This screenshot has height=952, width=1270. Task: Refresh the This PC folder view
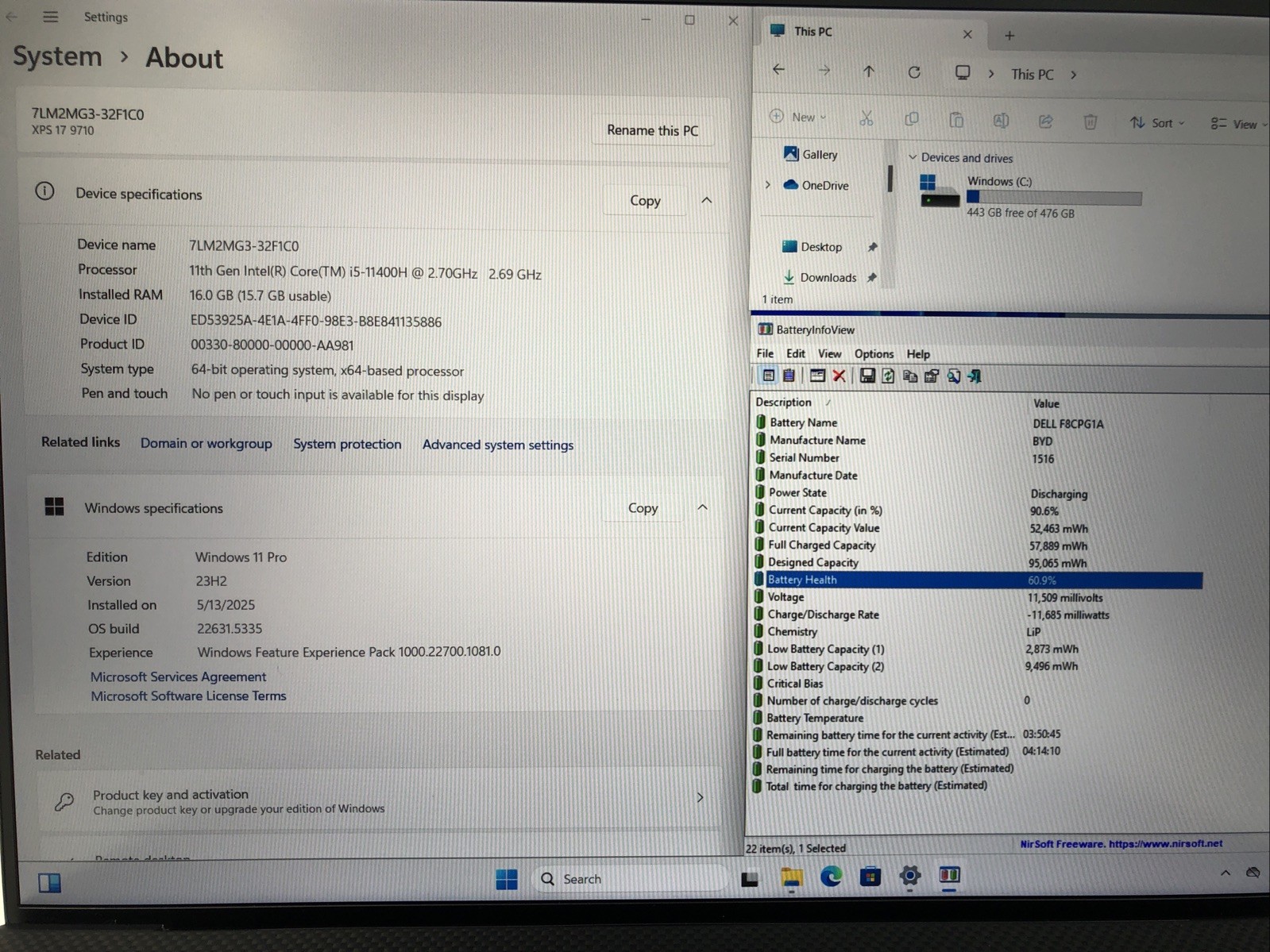914,72
